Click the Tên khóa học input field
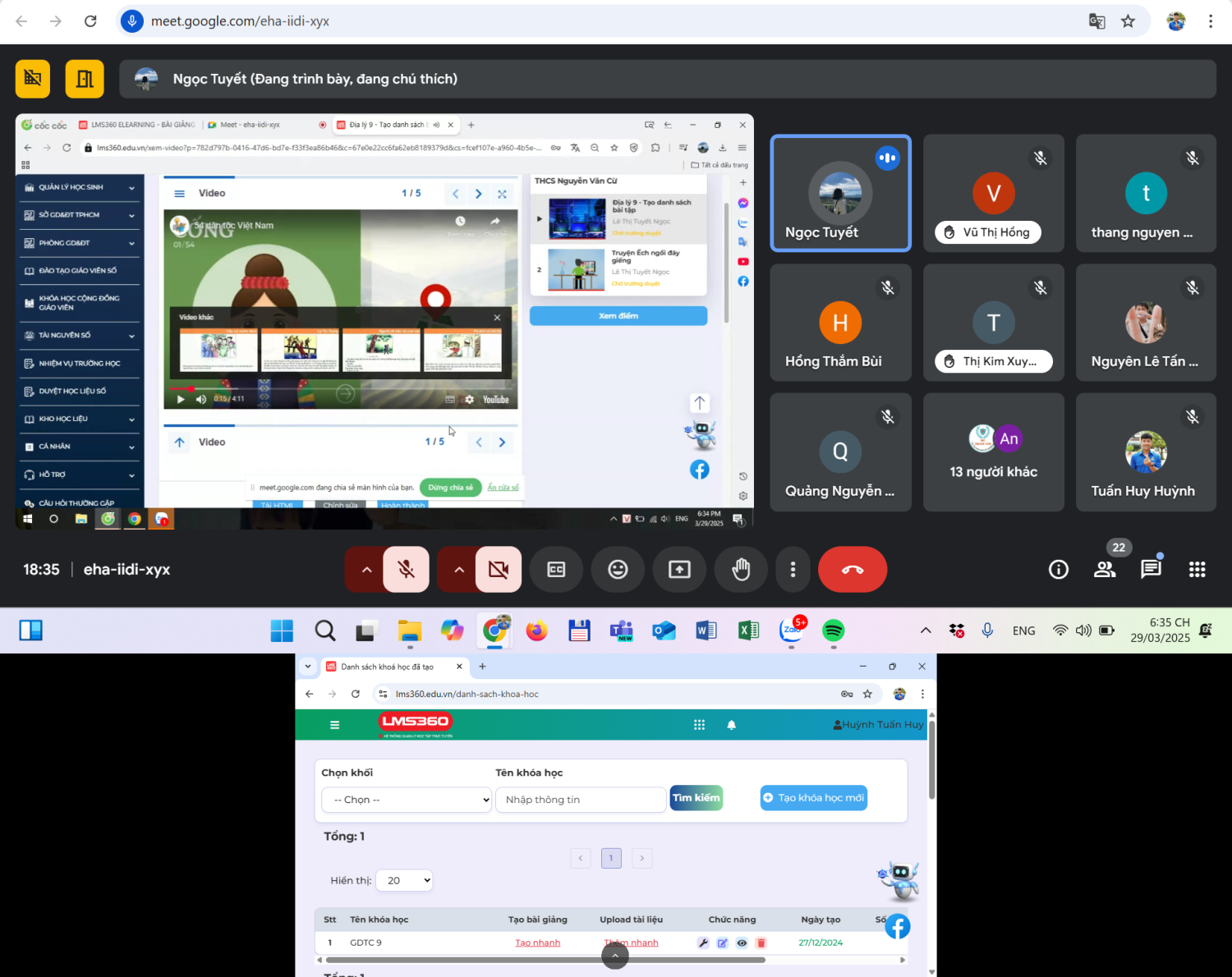Screen dimensions: 1232x977 pos(580,800)
